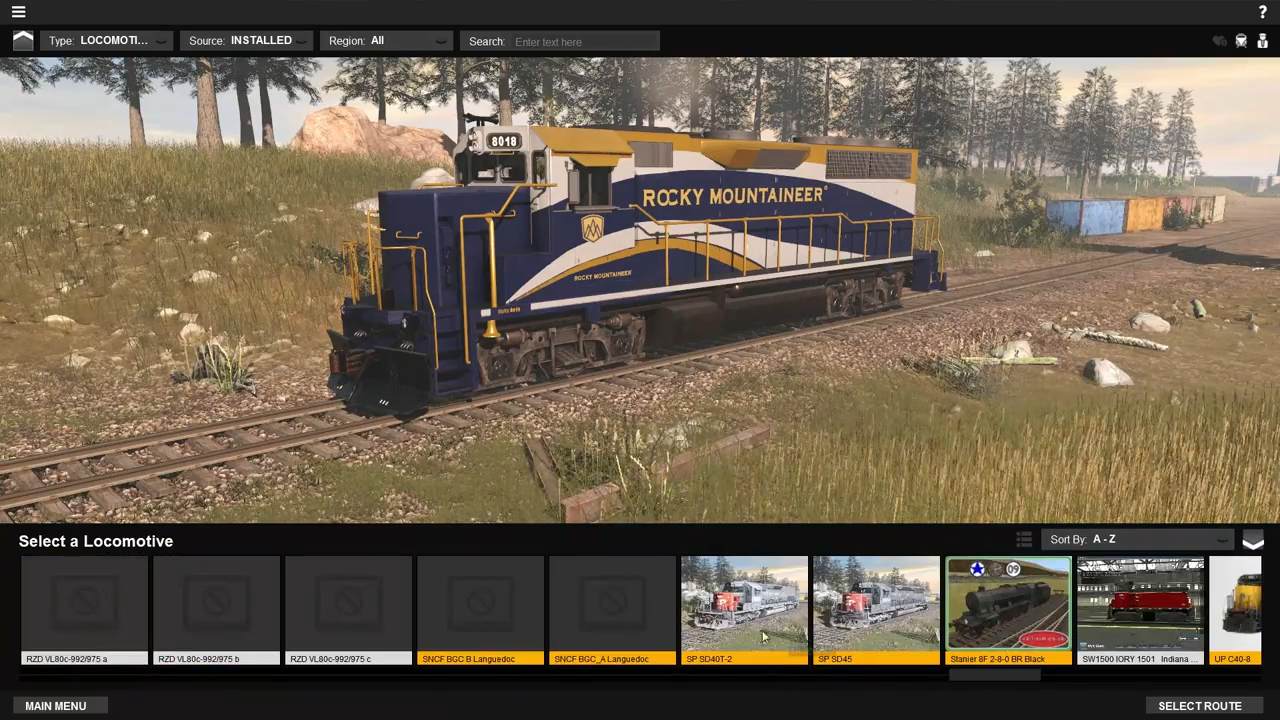Pick the Stanier 8F 2-8-0 BR Black

tap(1008, 610)
